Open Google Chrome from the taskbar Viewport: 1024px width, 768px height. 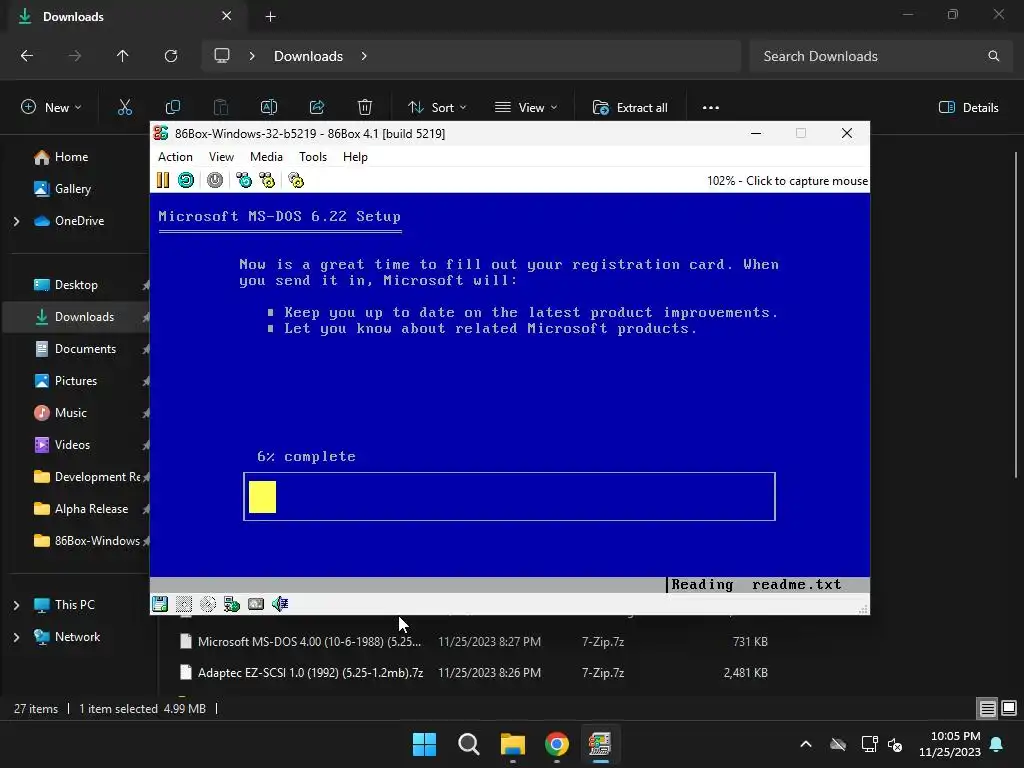(x=557, y=744)
